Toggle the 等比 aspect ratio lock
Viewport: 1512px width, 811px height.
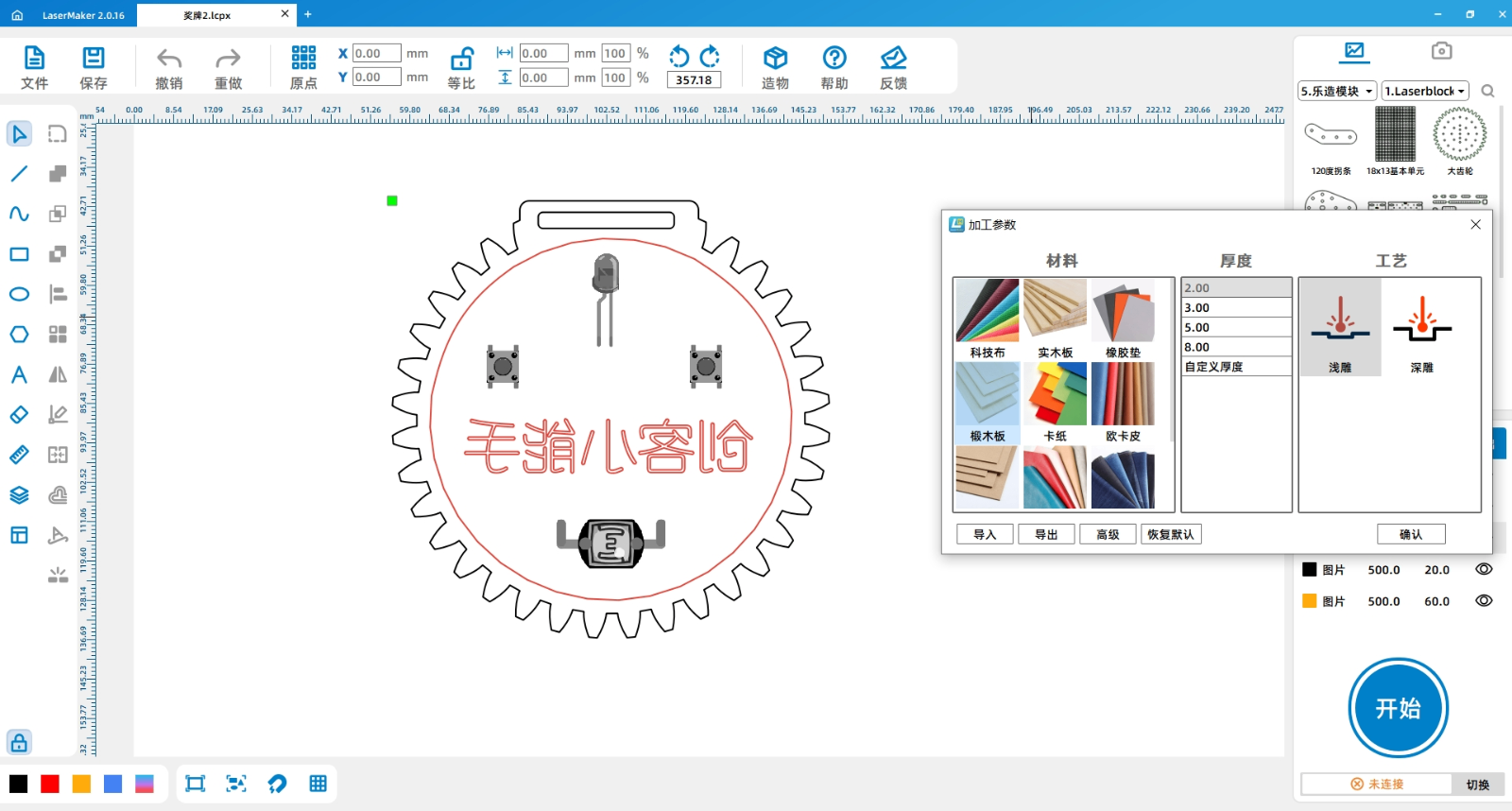coord(461,60)
